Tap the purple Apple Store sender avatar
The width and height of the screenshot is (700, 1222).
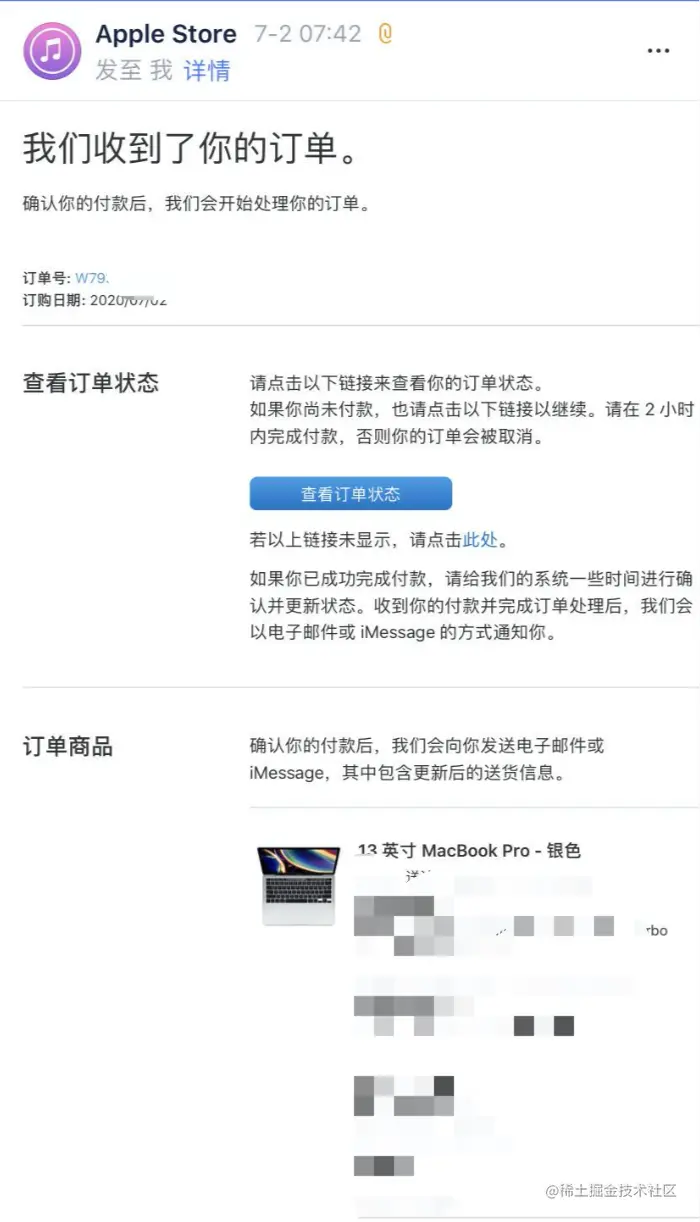[x=52, y=51]
